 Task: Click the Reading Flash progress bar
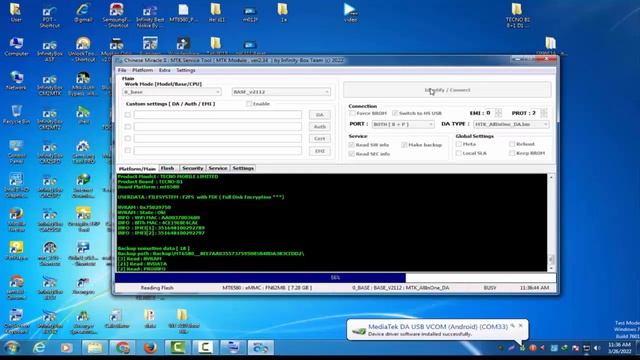pos(335,278)
